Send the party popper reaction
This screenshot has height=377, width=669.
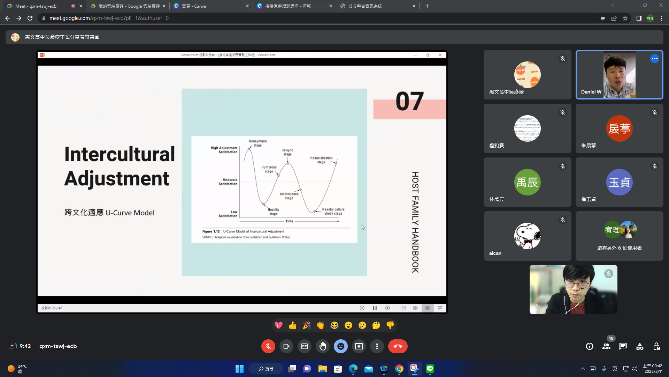click(307, 325)
